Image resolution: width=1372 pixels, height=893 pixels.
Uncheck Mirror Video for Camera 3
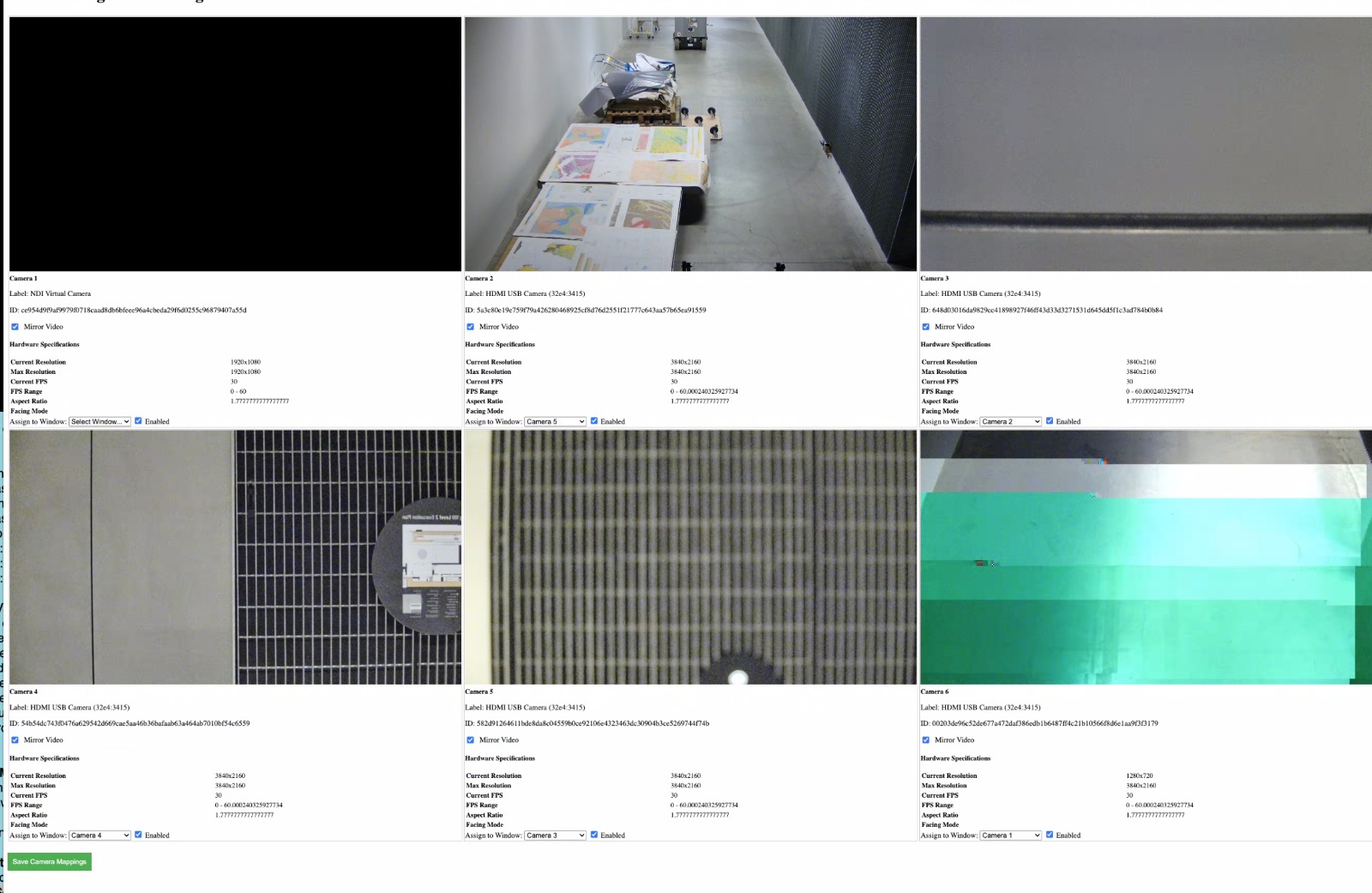coord(925,327)
